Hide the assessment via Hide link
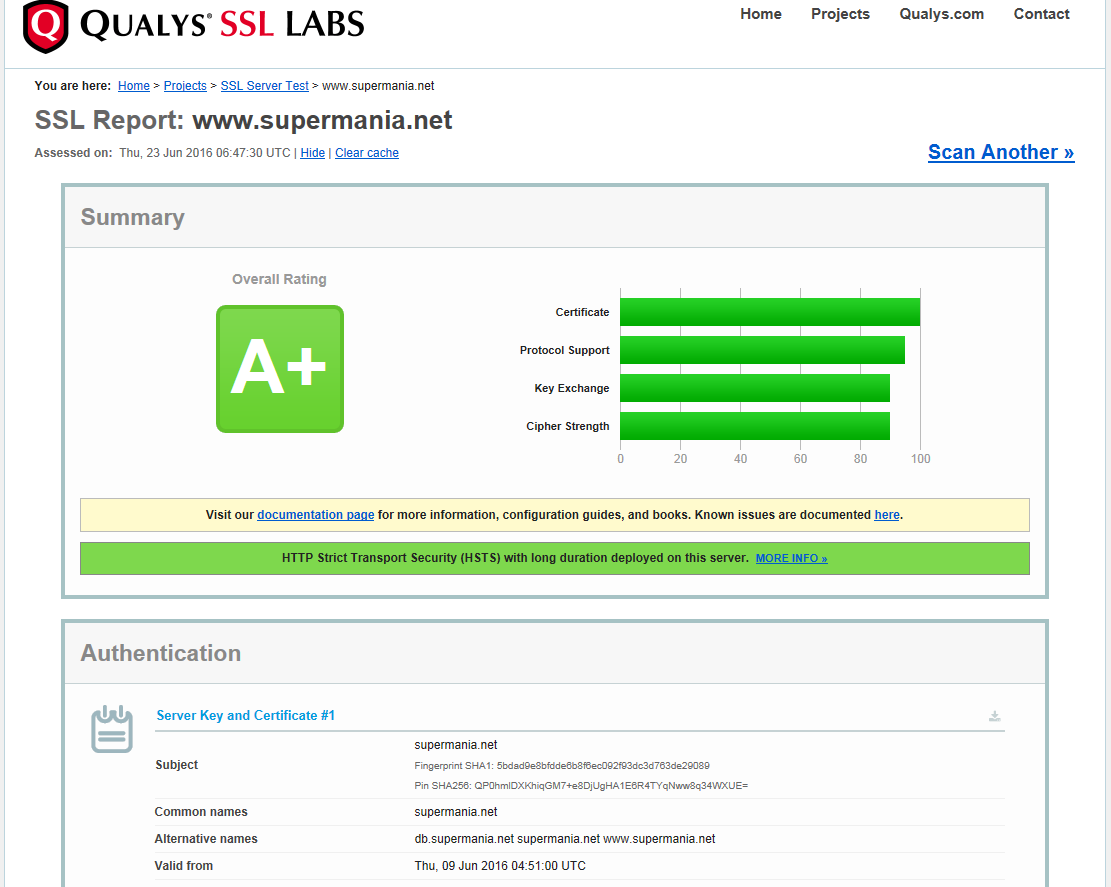 (x=312, y=153)
